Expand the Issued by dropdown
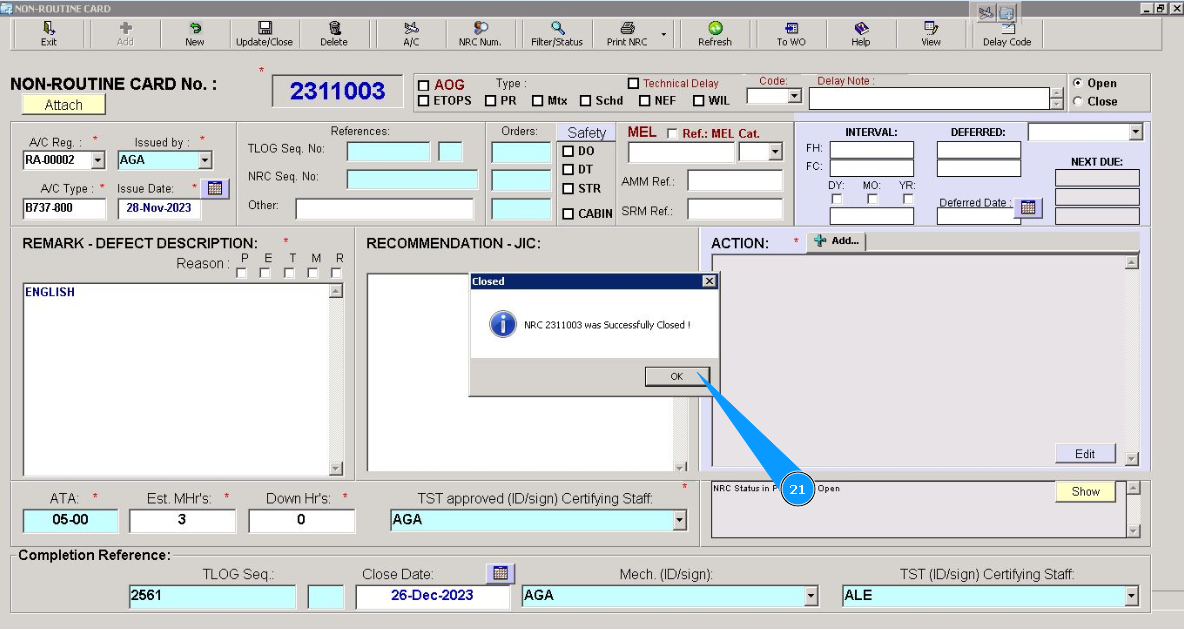1184x630 pixels. pos(205,160)
